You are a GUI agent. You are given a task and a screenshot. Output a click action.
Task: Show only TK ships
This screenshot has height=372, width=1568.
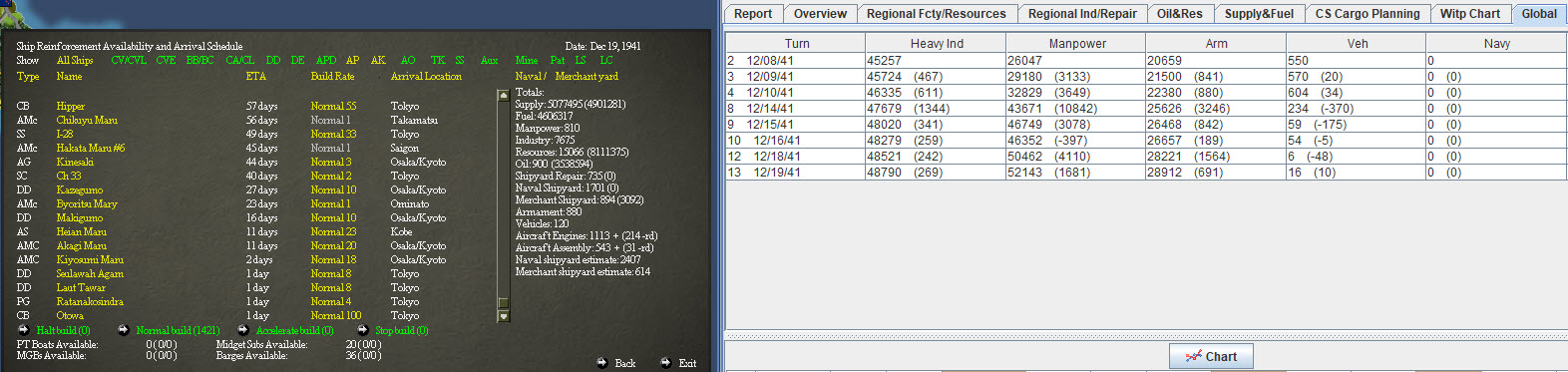[x=438, y=60]
